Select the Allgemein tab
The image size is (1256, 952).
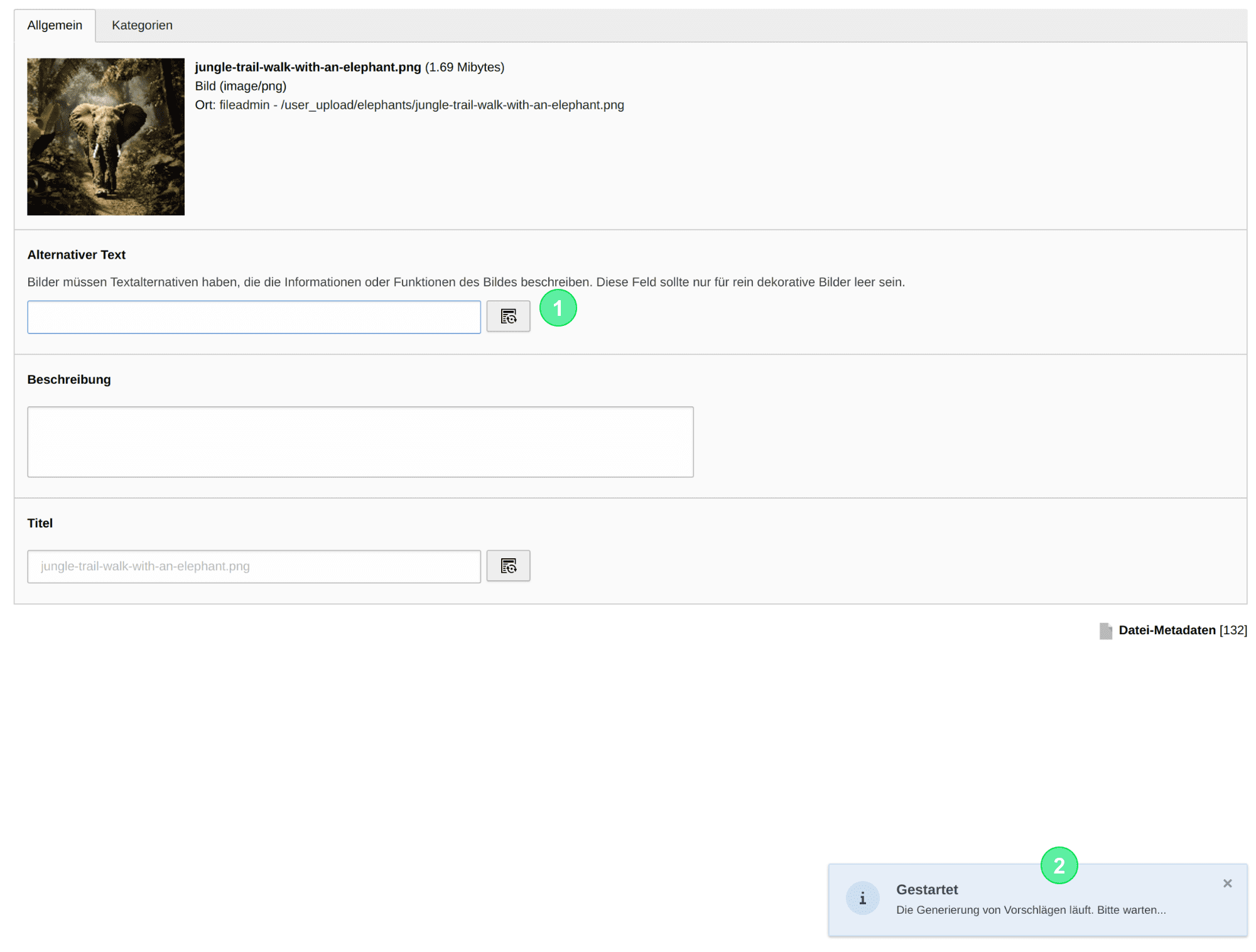click(55, 26)
